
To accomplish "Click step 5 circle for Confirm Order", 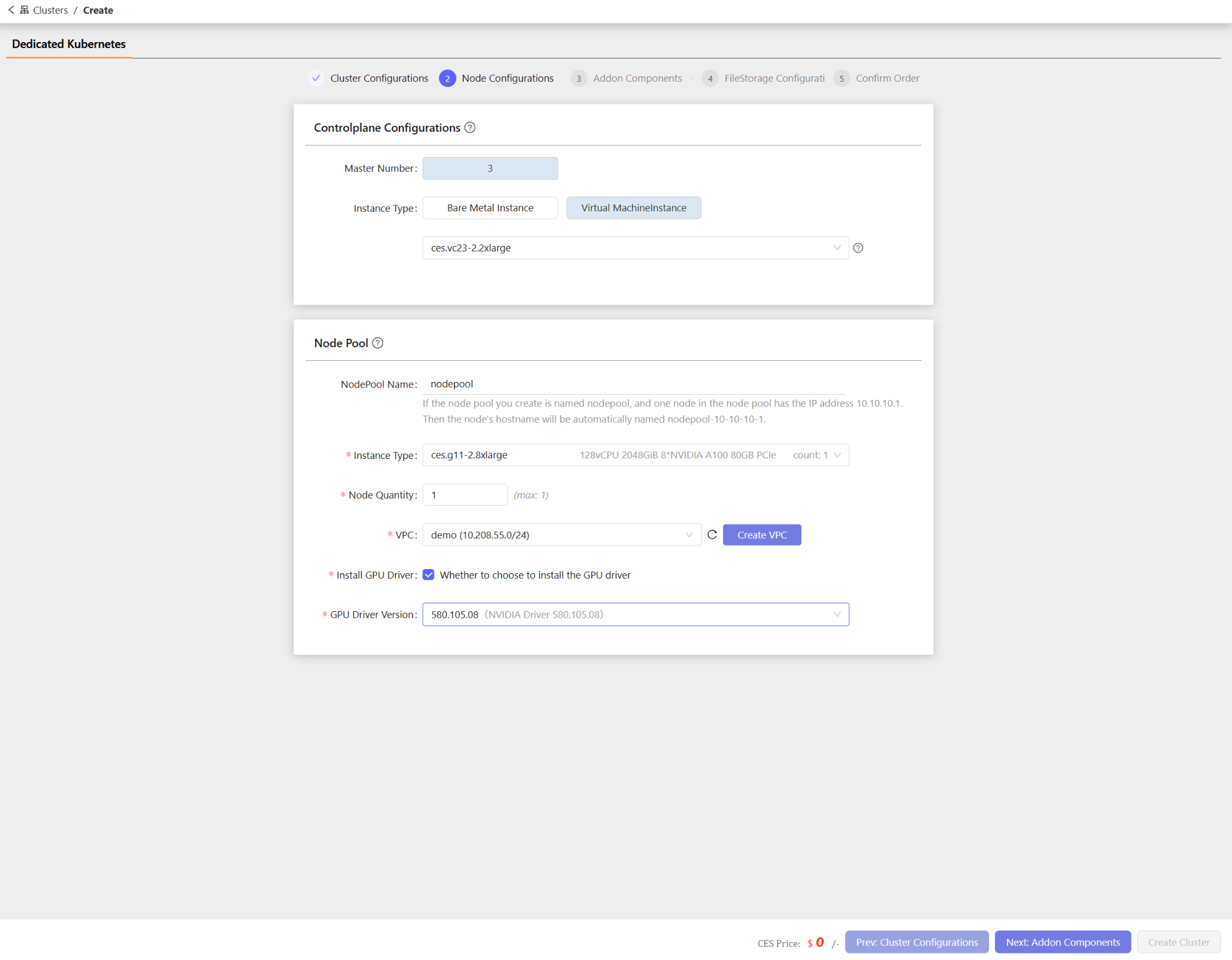I will (x=842, y=78).
